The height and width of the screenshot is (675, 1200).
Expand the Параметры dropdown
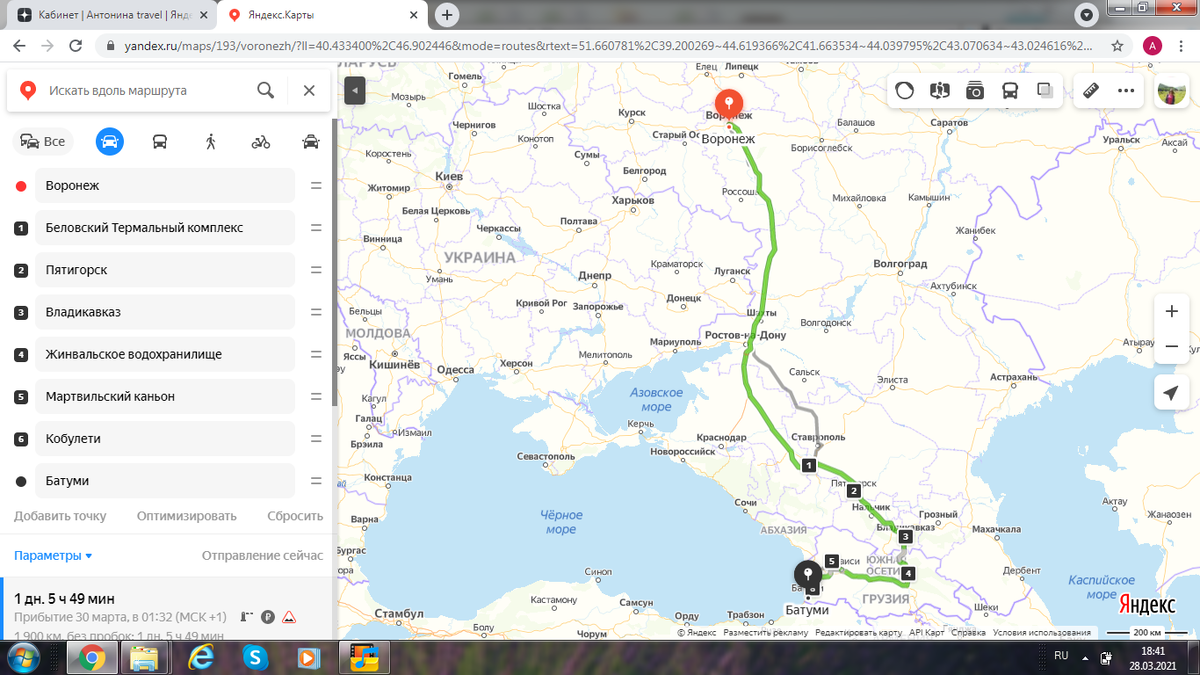53,555
